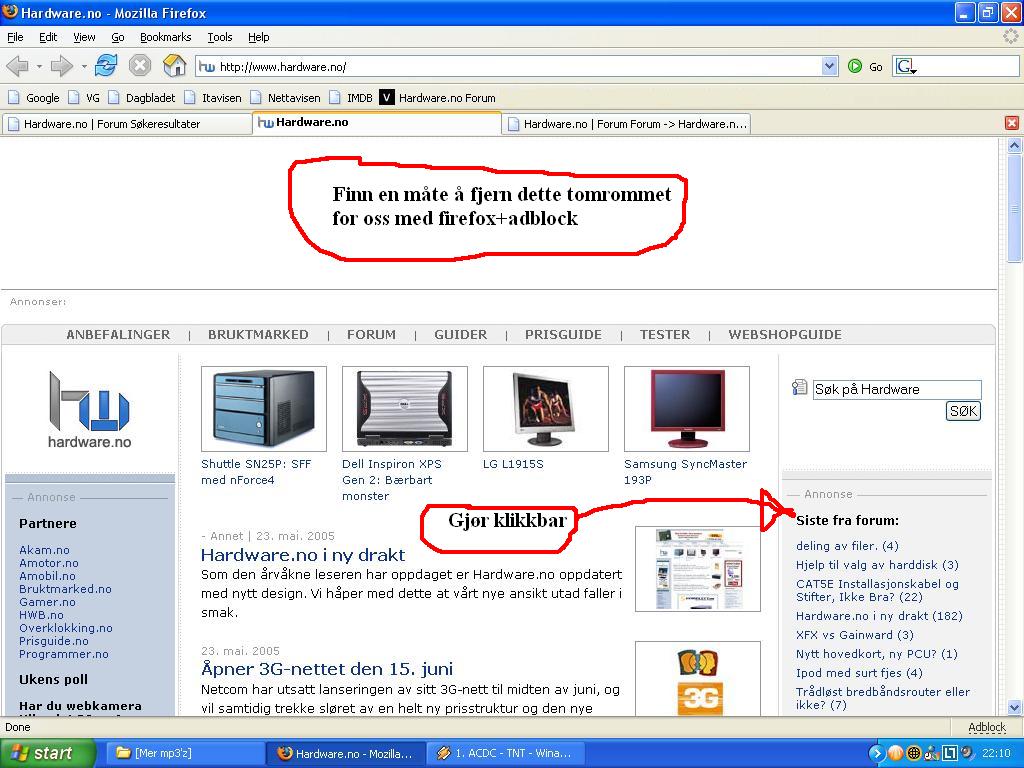Image resolution: width=1024 pixels, height=768 pixels.
Task: Open forum thread Hjelp til valg av harddisk
Action: (x=877, y=565)
